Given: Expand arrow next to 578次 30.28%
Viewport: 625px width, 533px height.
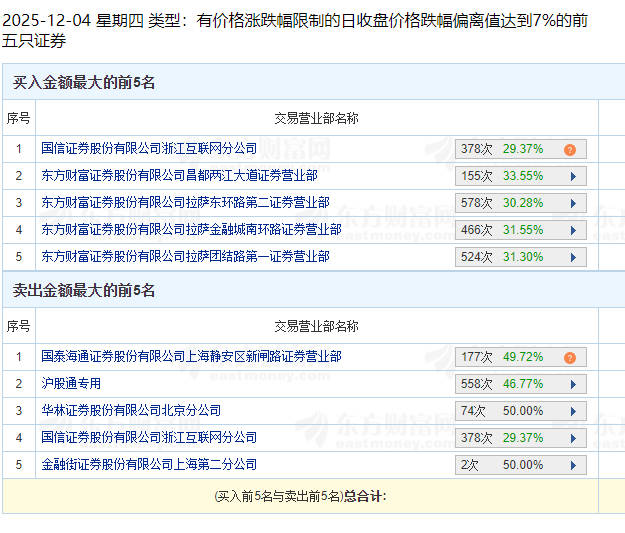Looking at the screenshot, I should click(x=573, y=203).
